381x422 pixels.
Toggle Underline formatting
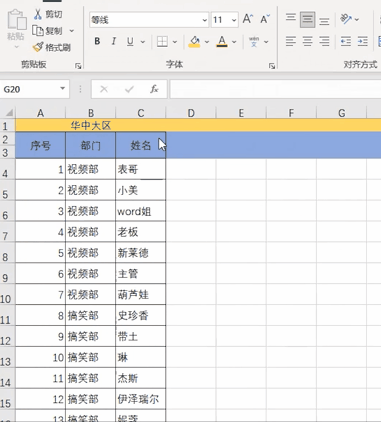130,42
